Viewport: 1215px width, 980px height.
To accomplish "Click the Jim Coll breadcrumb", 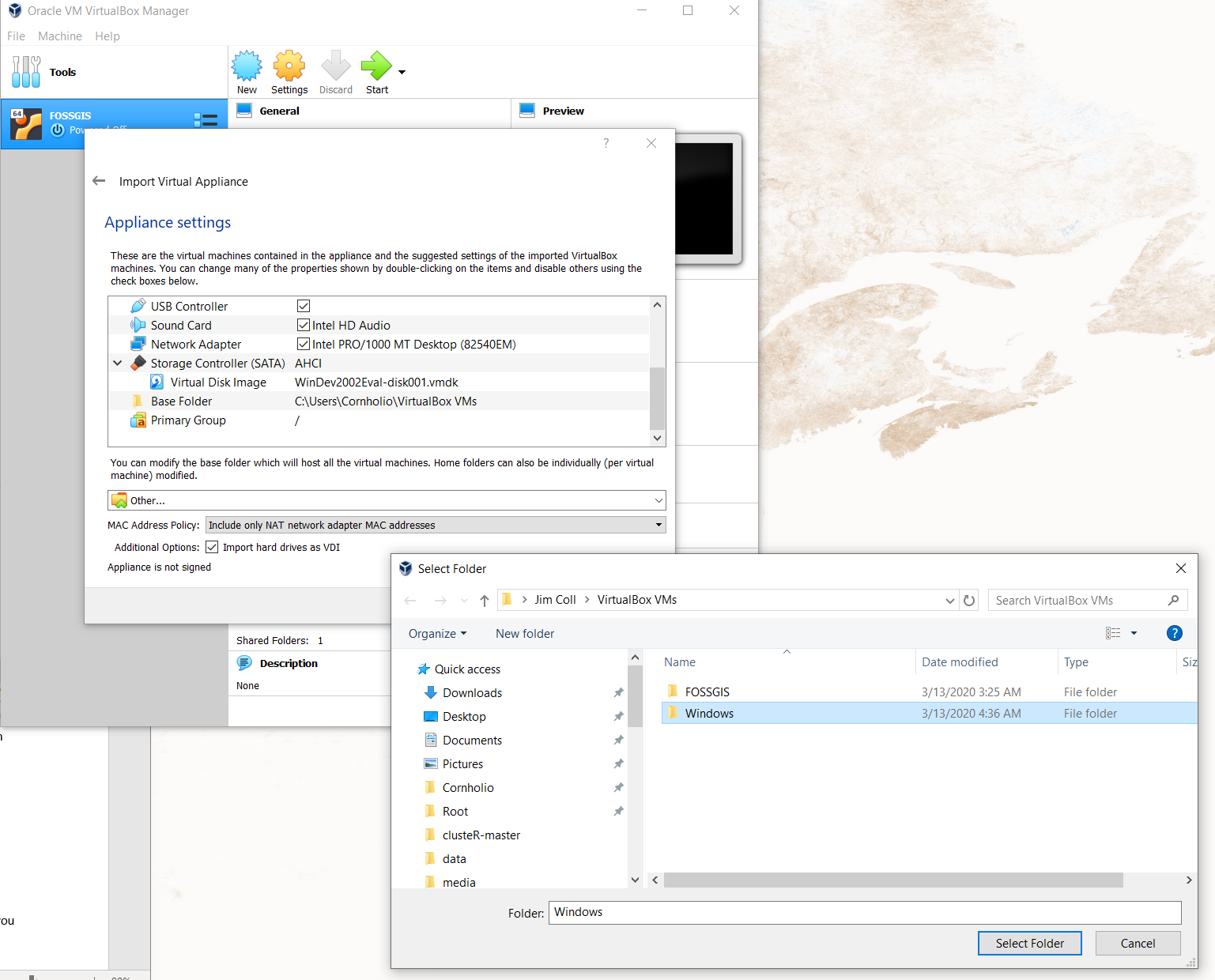I will (555, 600).
